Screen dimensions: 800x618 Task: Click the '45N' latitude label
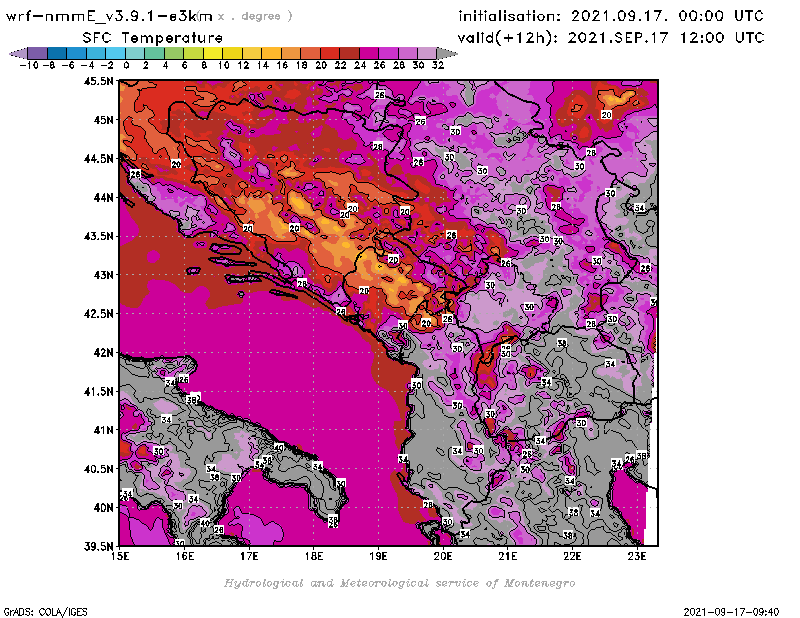tap(103, 120)
